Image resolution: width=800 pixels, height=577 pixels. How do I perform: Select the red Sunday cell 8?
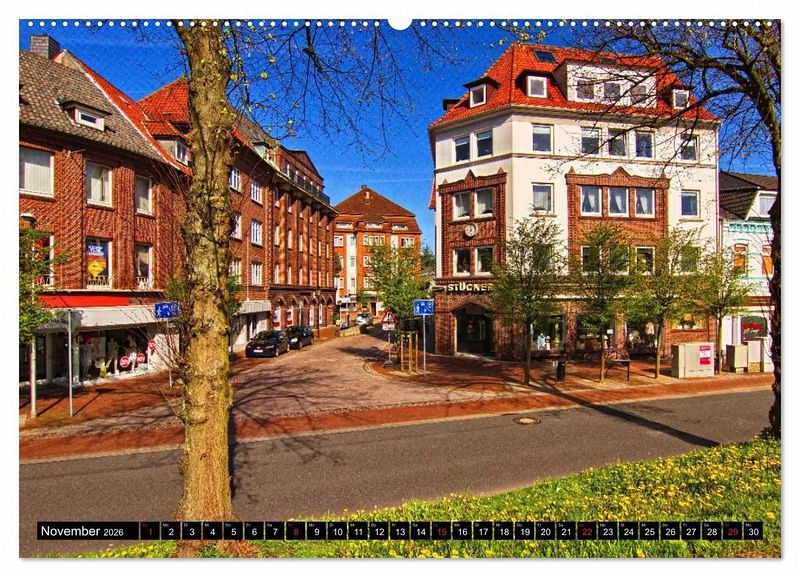[x=295, y=531]
